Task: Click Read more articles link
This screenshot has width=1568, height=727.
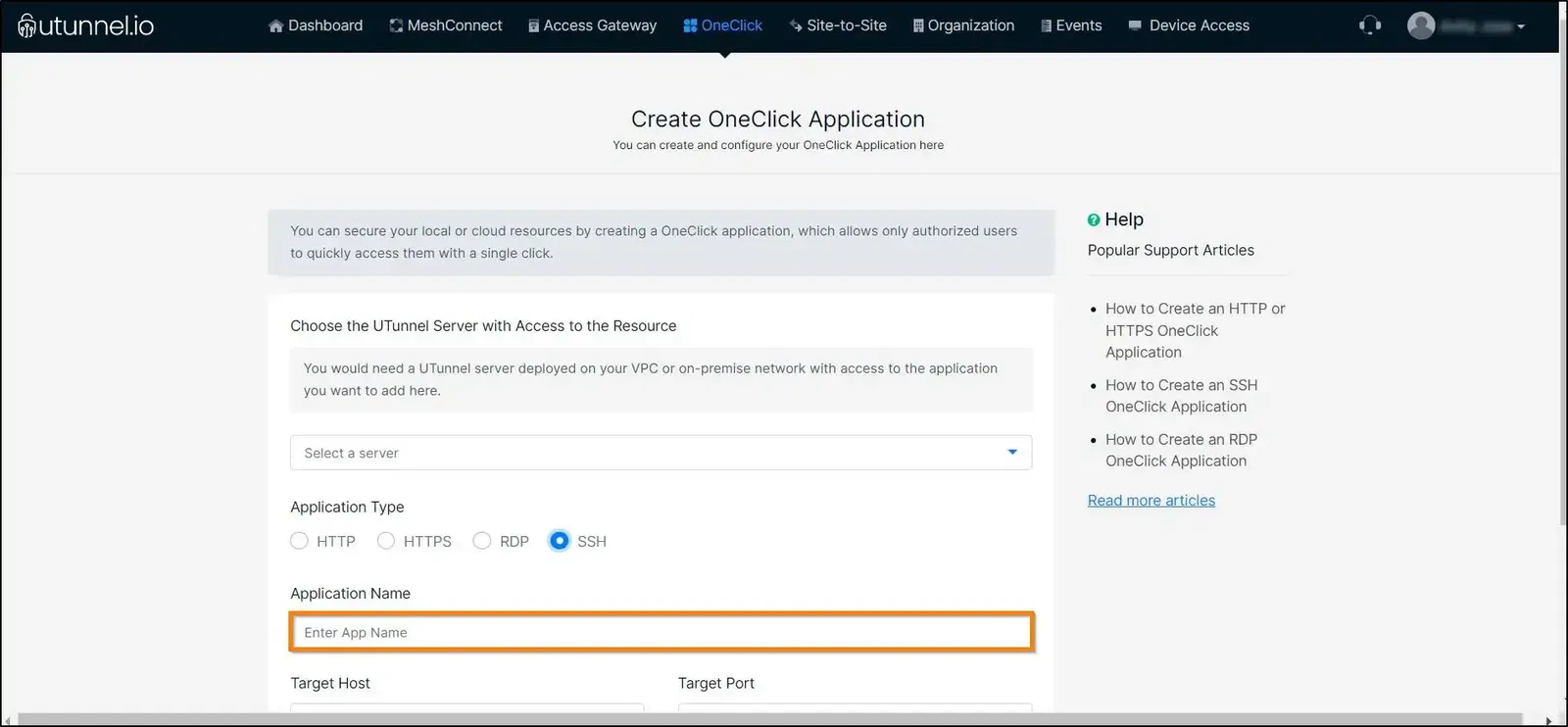Action: click(x=1151, y=501)
